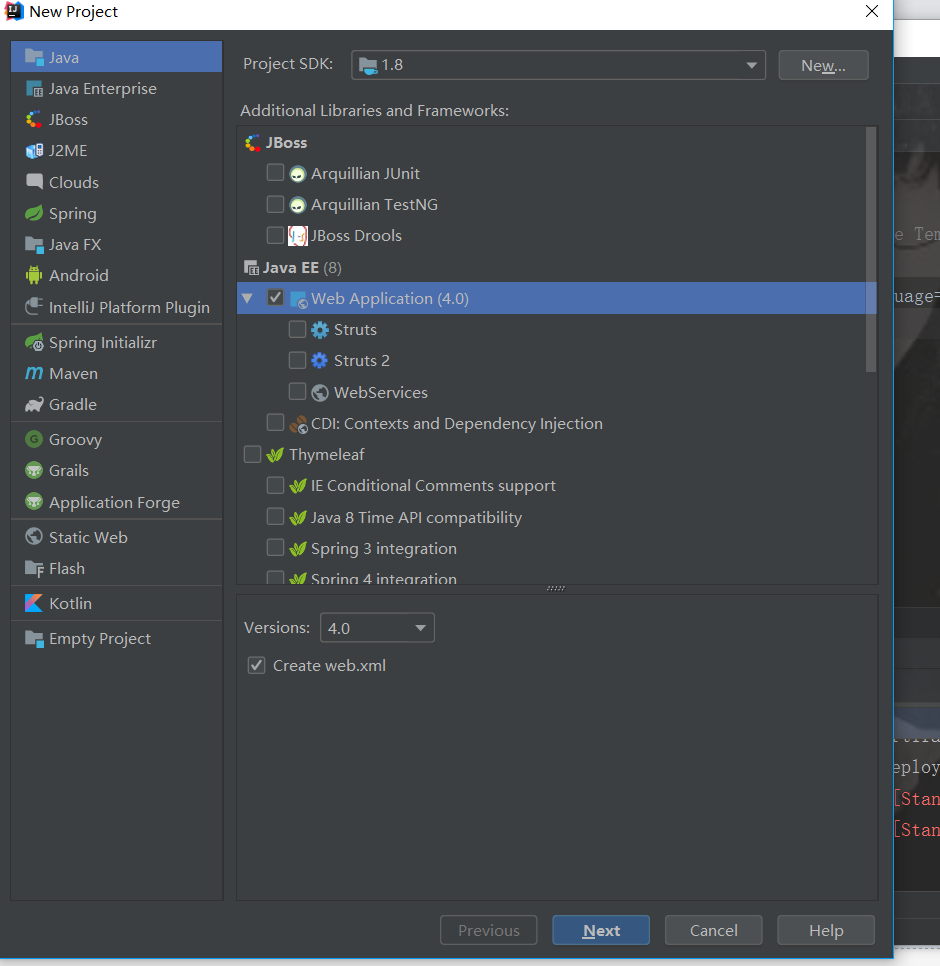Enable the Arquillian JUnit checkbox
This screenshot has height=966, width=940.
275,172
